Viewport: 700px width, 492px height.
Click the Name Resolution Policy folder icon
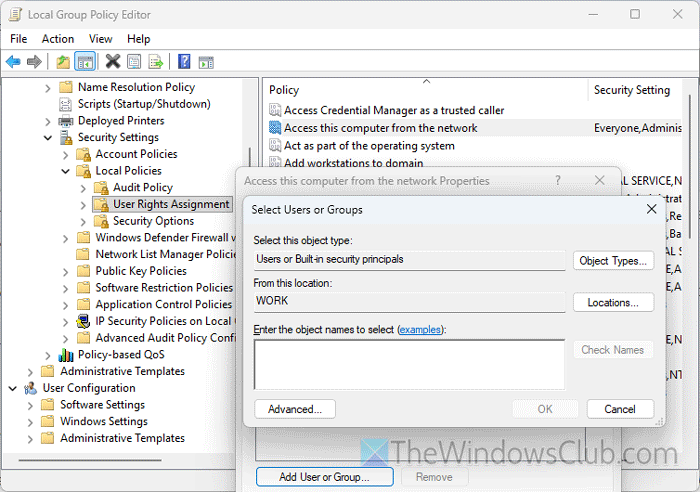point(66,87)
